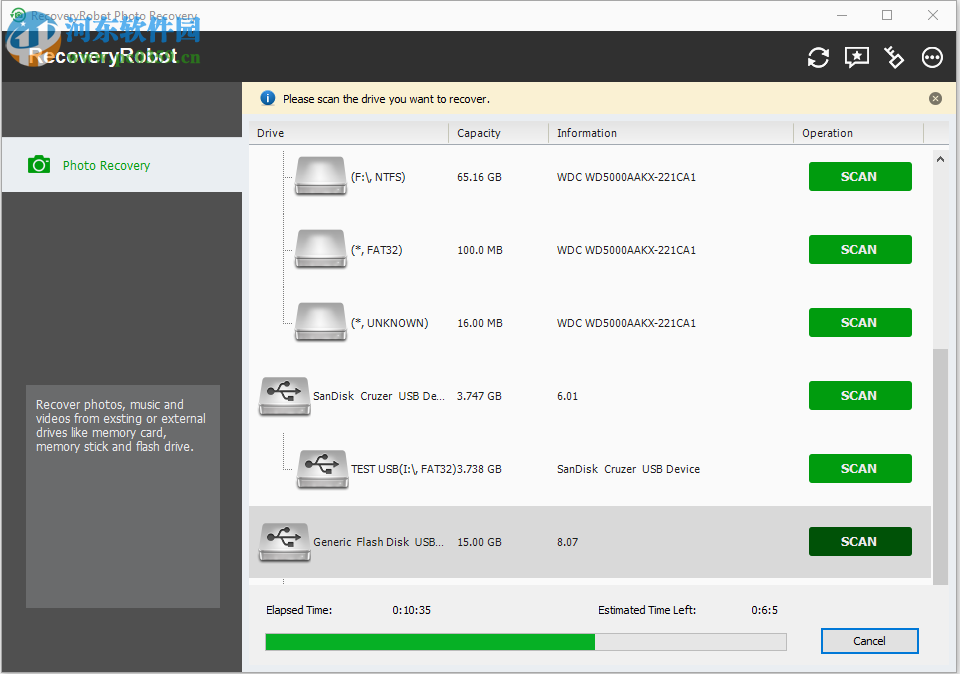Viewport: 960px width, 674px height.
Task: Click the SanDisk Cruzer USB Device information
Action: pos(628,469)
